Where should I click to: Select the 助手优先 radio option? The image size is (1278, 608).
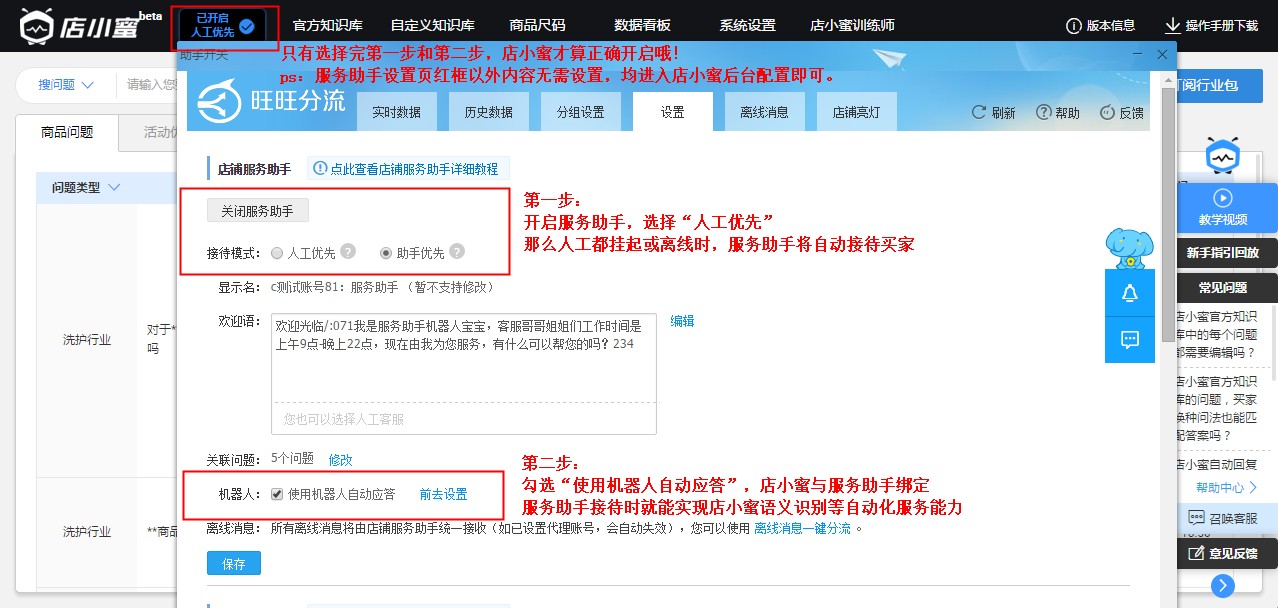(x=386, y=253)
